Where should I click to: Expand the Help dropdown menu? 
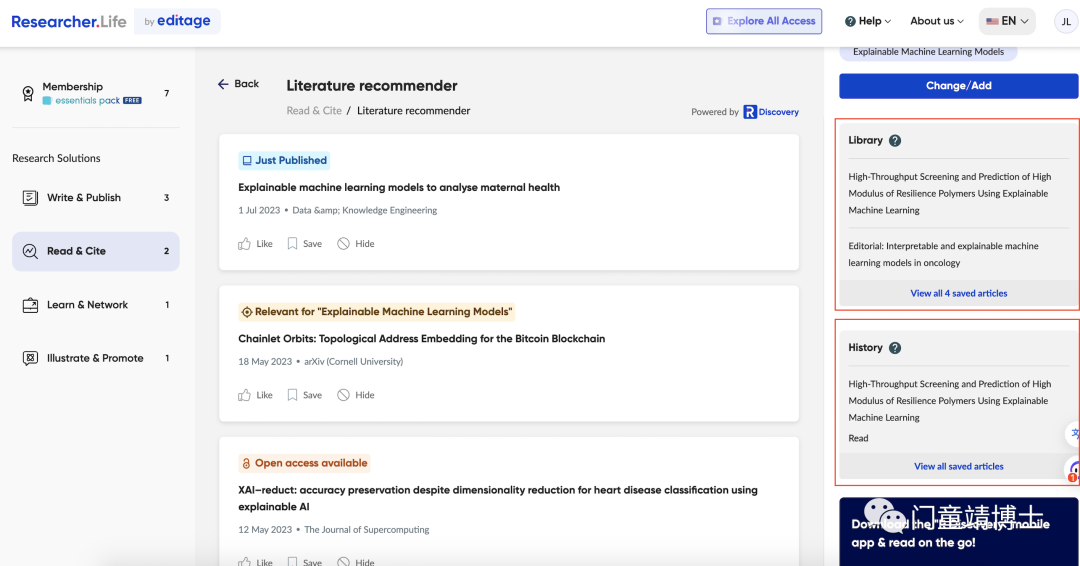pyautogui.click(x=868, y=21)
